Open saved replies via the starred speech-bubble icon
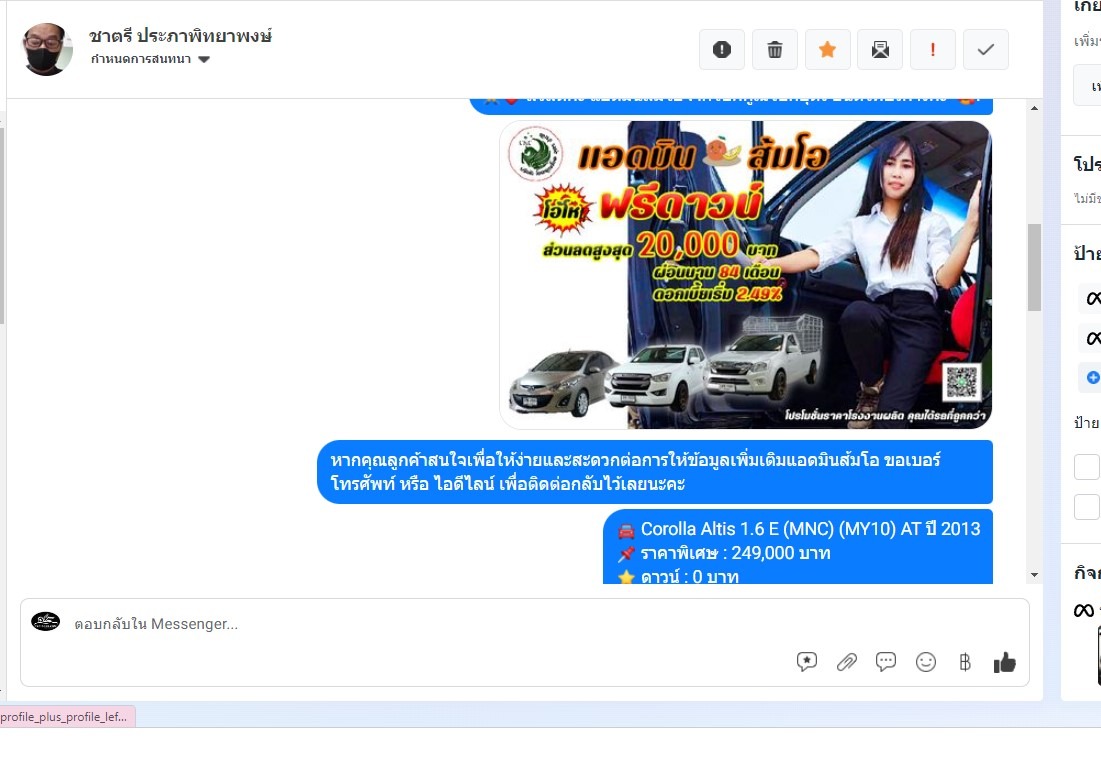Image resolution: width=1101 pixels, height=769 pixels. pyautogui.click(x=807, y=662)
